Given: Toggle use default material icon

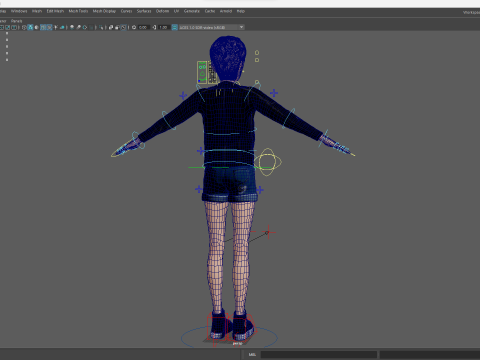Looking at the screenshot, I should [36, 27].
